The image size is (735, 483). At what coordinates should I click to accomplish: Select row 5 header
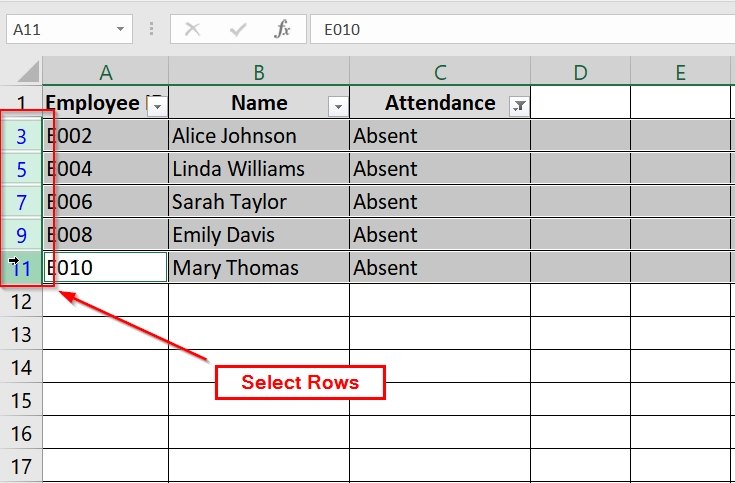[21, 169]
